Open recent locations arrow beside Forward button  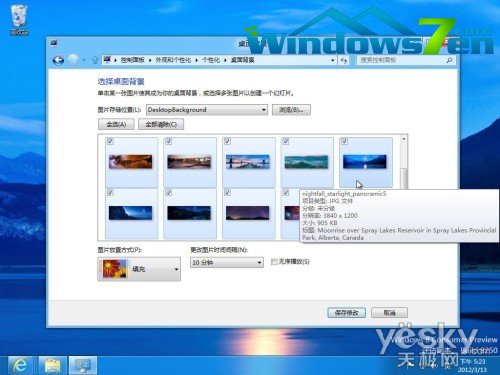84,60
